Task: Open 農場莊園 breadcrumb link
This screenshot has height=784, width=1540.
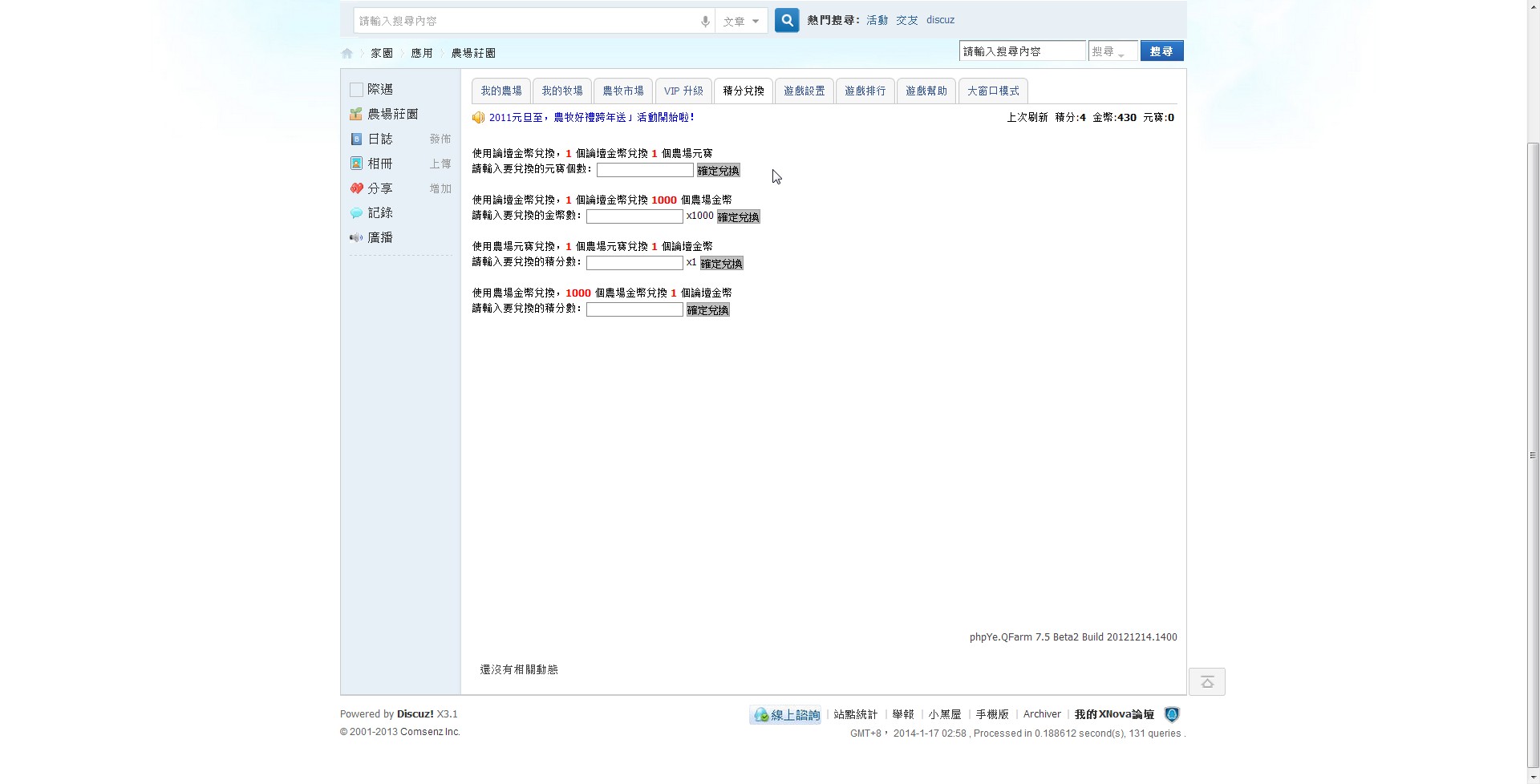Action: (473, 53)
